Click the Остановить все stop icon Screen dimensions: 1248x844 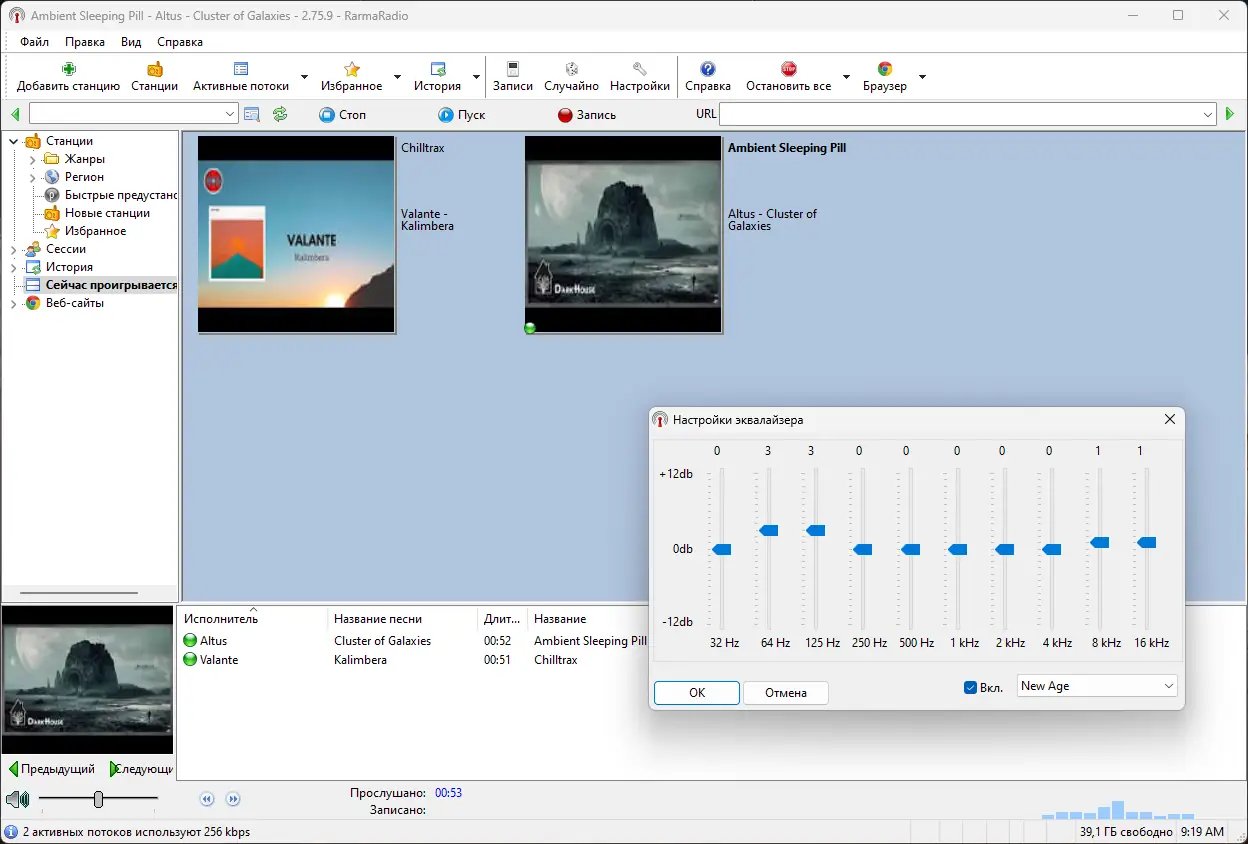click(788, 69)
